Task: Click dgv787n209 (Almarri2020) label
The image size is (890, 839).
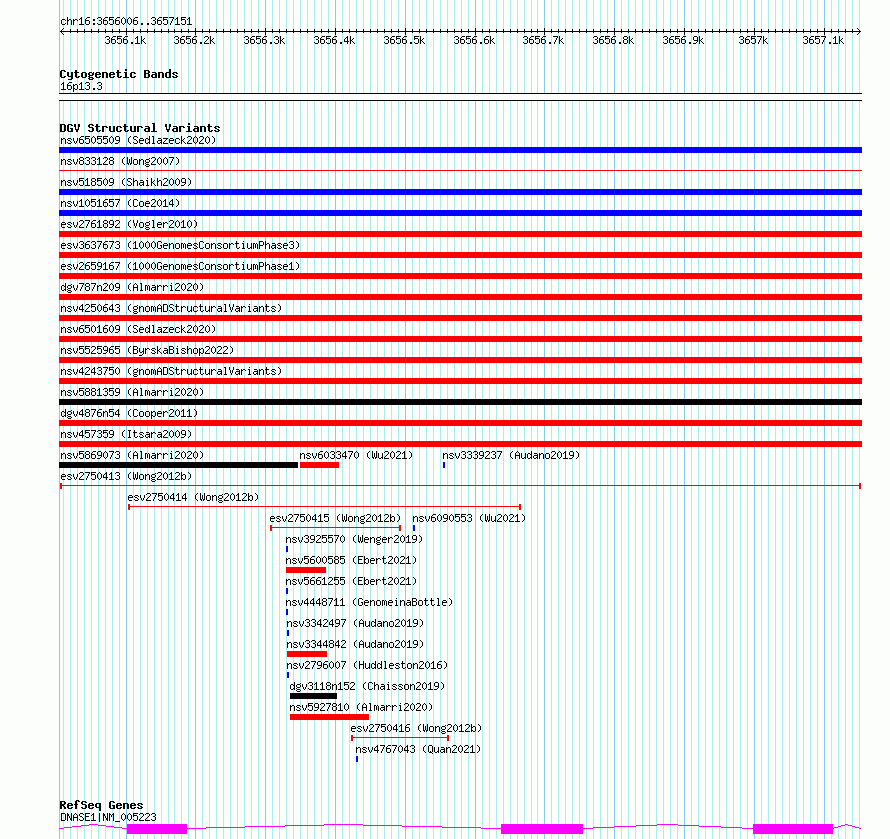Action: (132, 287)
